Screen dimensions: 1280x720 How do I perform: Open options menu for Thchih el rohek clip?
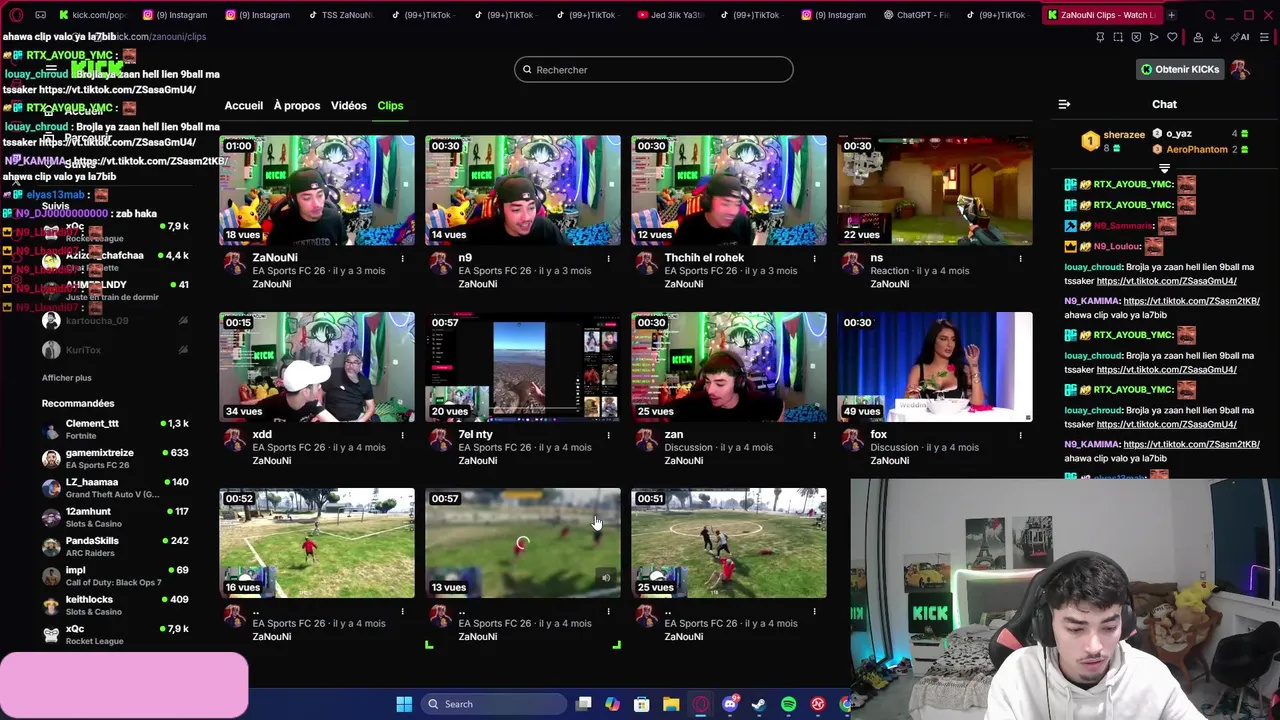pyautogui.click(x=814, y=259)
